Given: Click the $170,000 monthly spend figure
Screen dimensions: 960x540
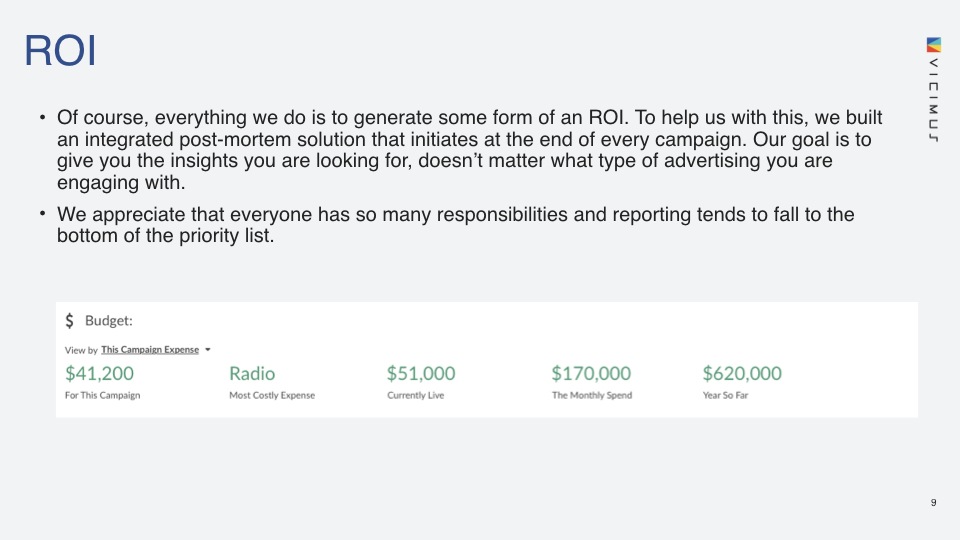Looking at the screenshot, I should tap(591, 373).
